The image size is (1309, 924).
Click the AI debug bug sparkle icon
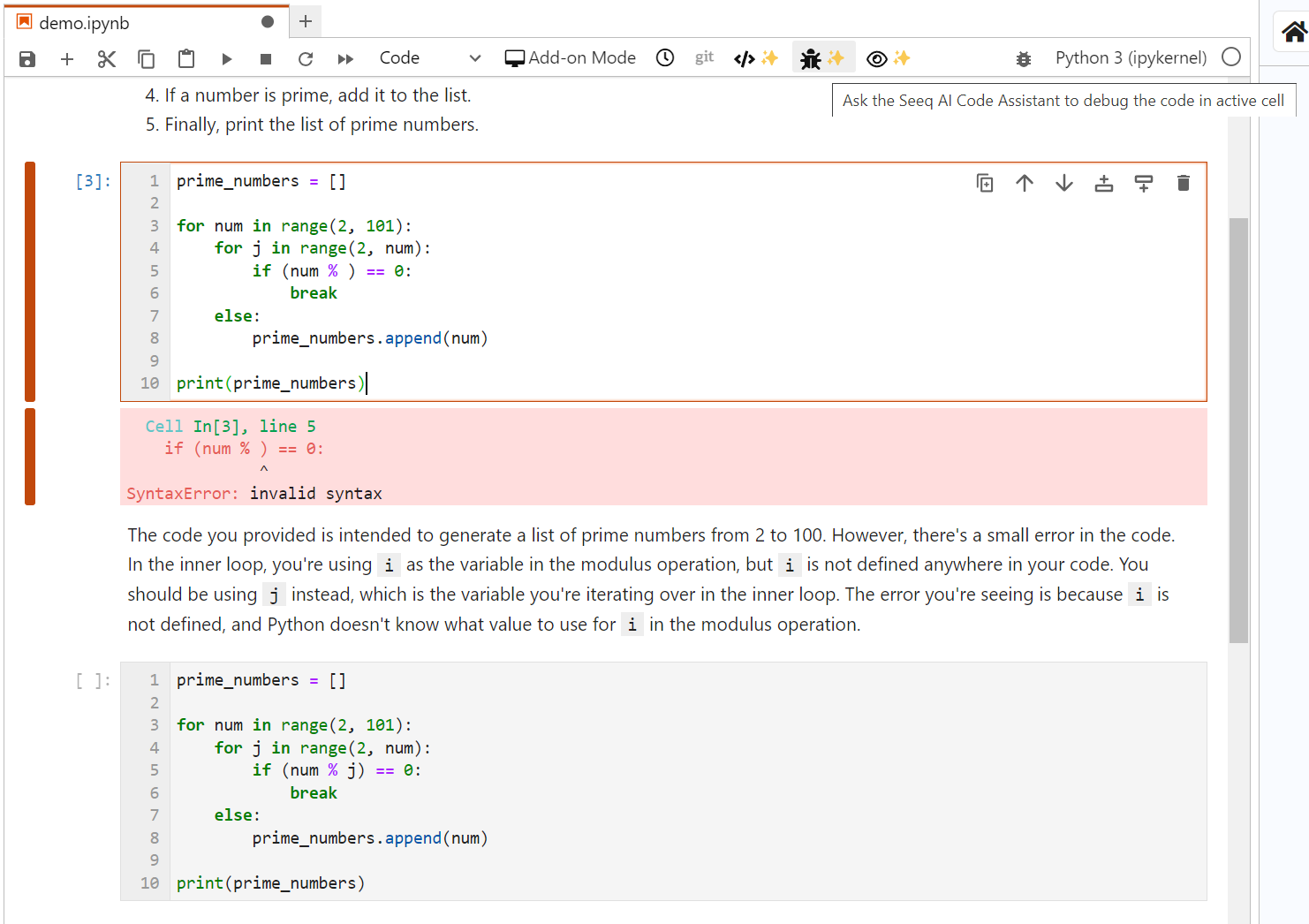(822, 58)
